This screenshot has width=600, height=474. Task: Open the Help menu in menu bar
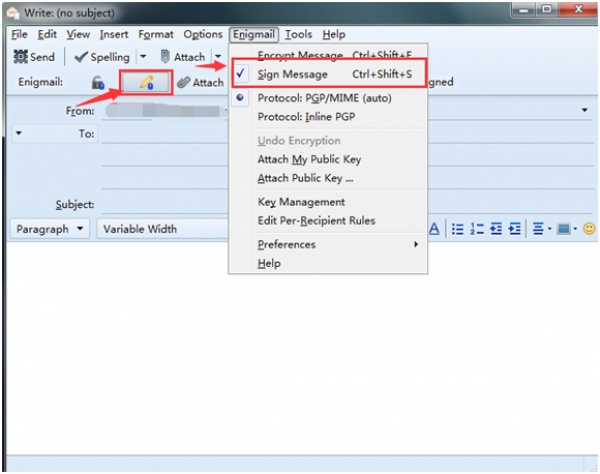tap(334, 34)
